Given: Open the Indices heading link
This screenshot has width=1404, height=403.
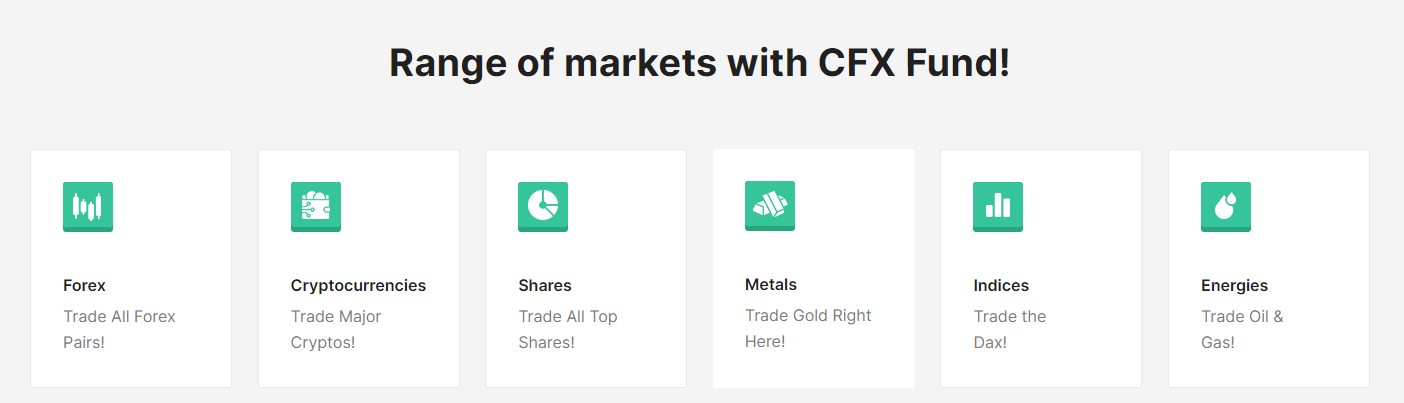Looking at the screenshot, I should pyautogui.click(x=1001, y=285).
